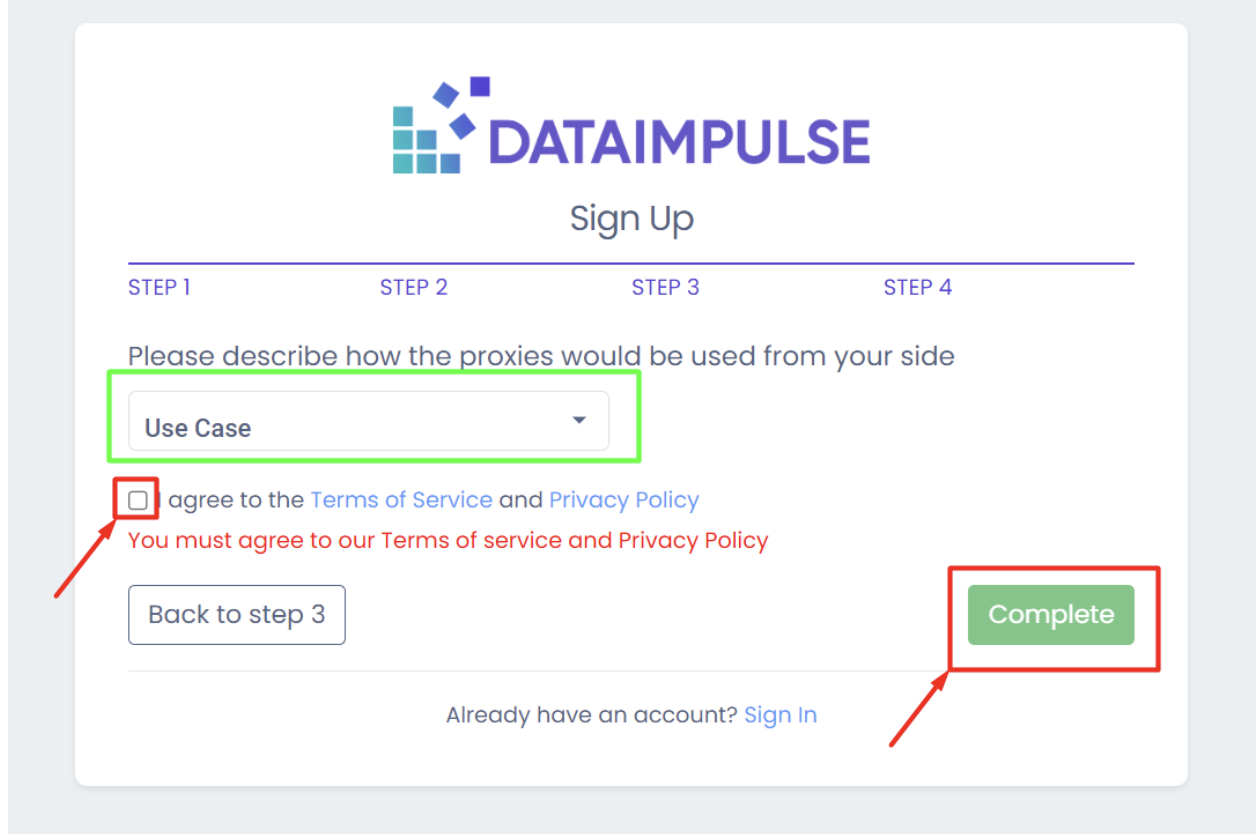Screen dimensions: 1256x834
Task: Click the green Complete button
Action: [x=1050, y=614]
